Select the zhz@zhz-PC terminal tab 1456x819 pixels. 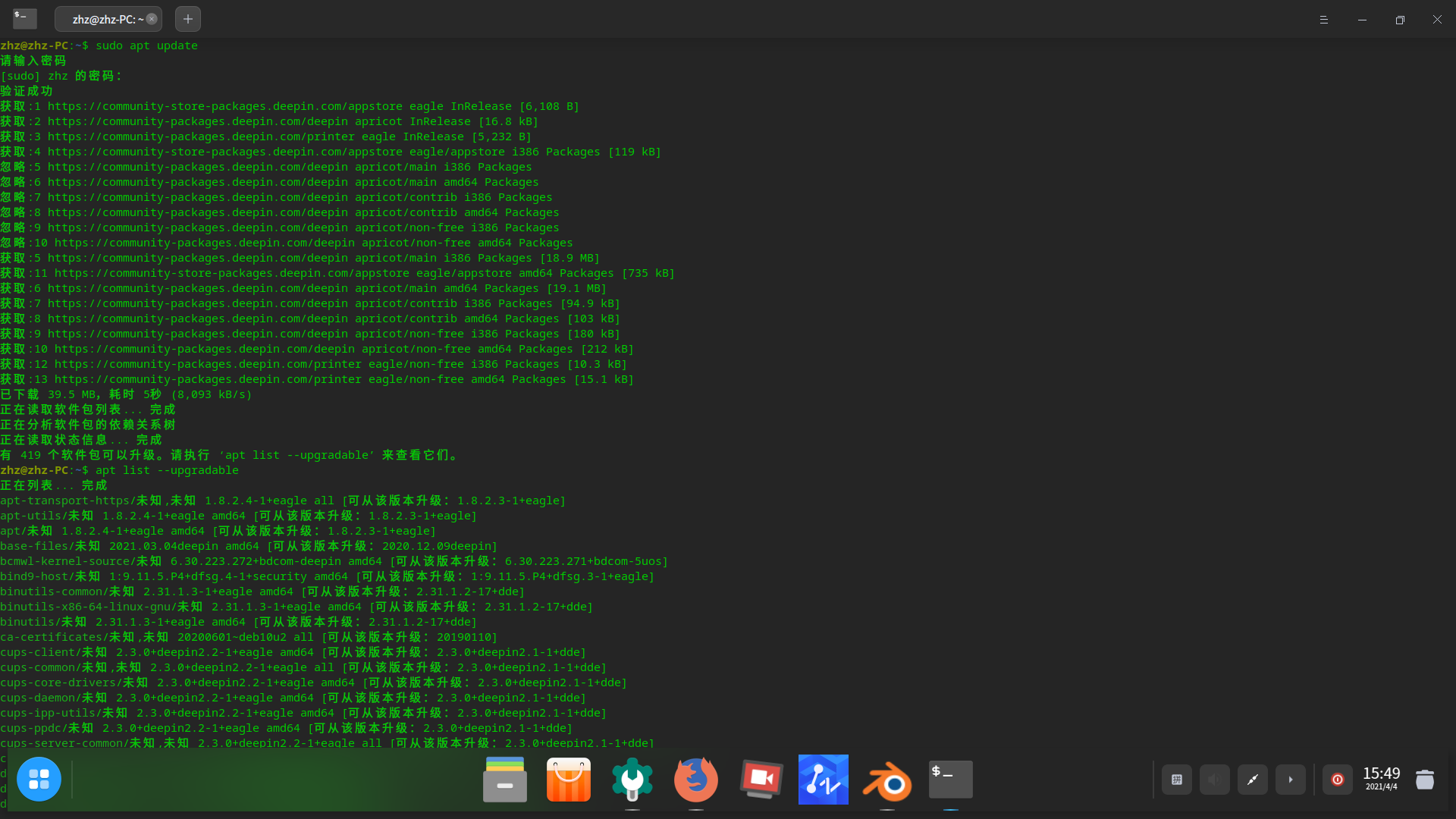click(105, 20)
